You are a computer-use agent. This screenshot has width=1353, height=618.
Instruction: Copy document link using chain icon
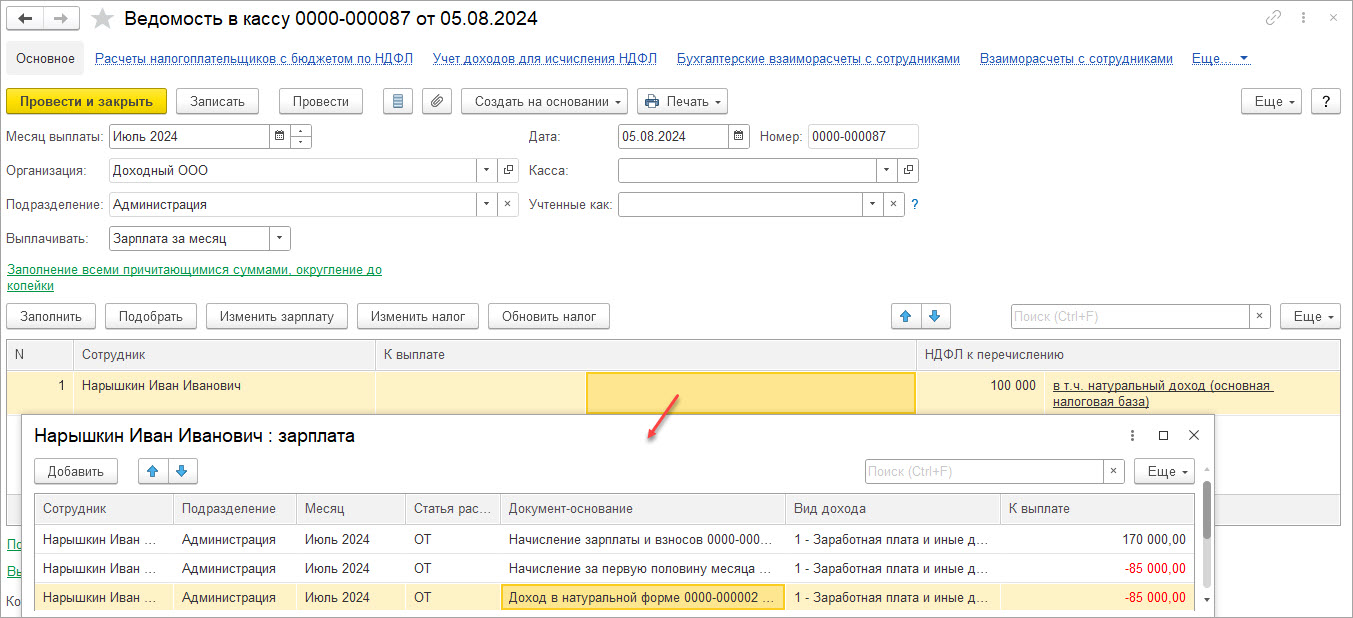(1273, 18)
